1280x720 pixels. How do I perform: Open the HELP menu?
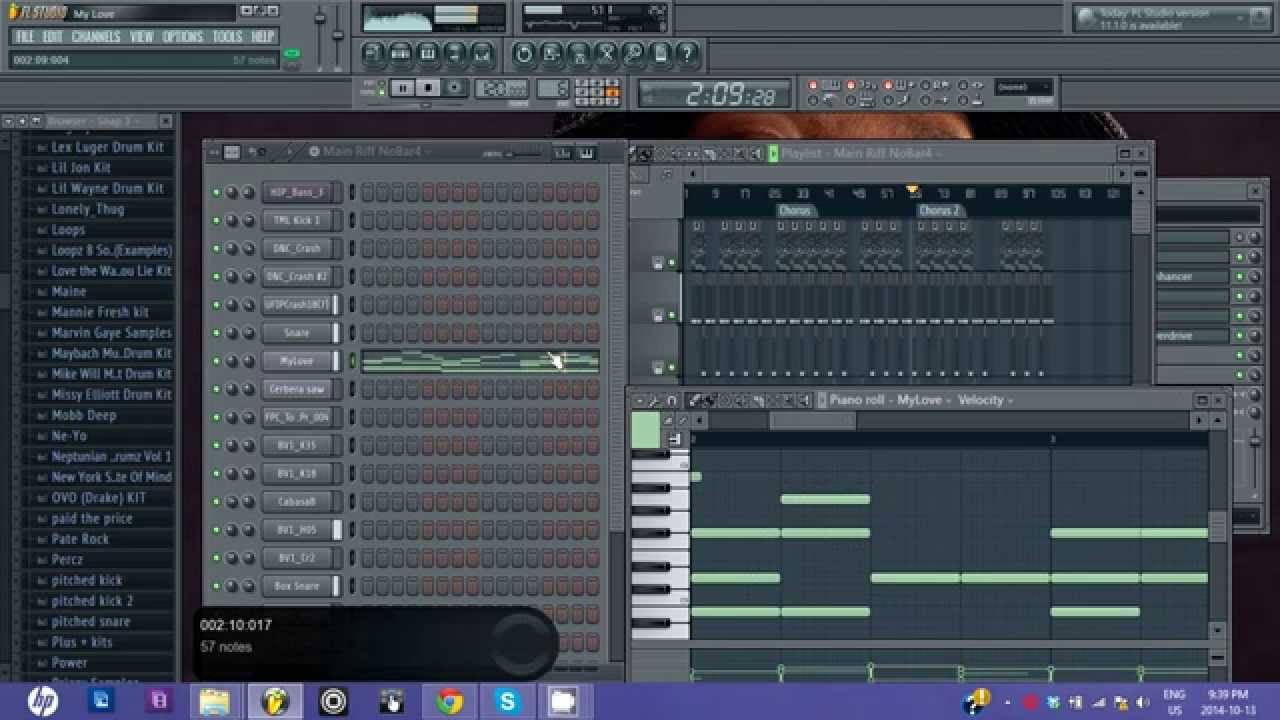tap(262, 37)
